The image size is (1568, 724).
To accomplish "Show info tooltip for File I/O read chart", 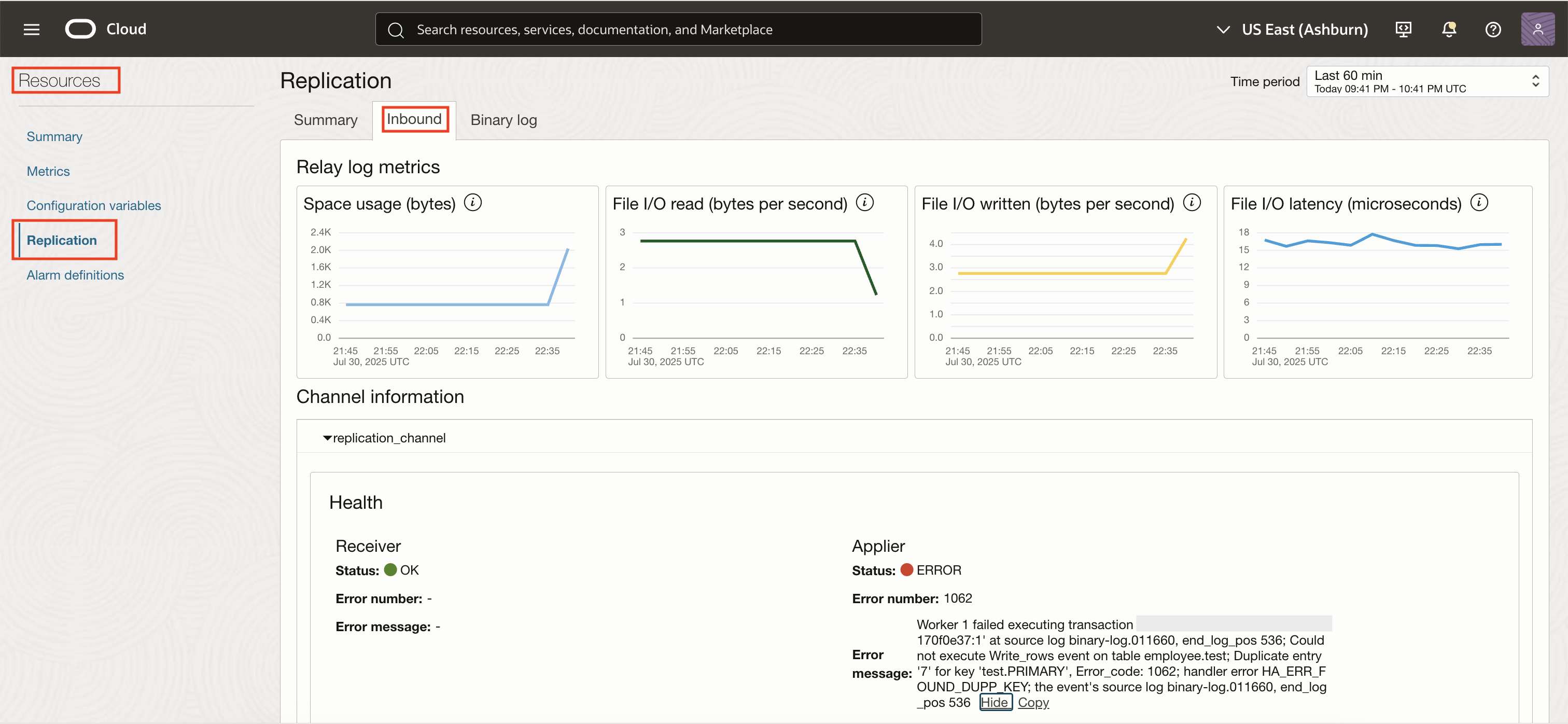I will click(865, 202).
